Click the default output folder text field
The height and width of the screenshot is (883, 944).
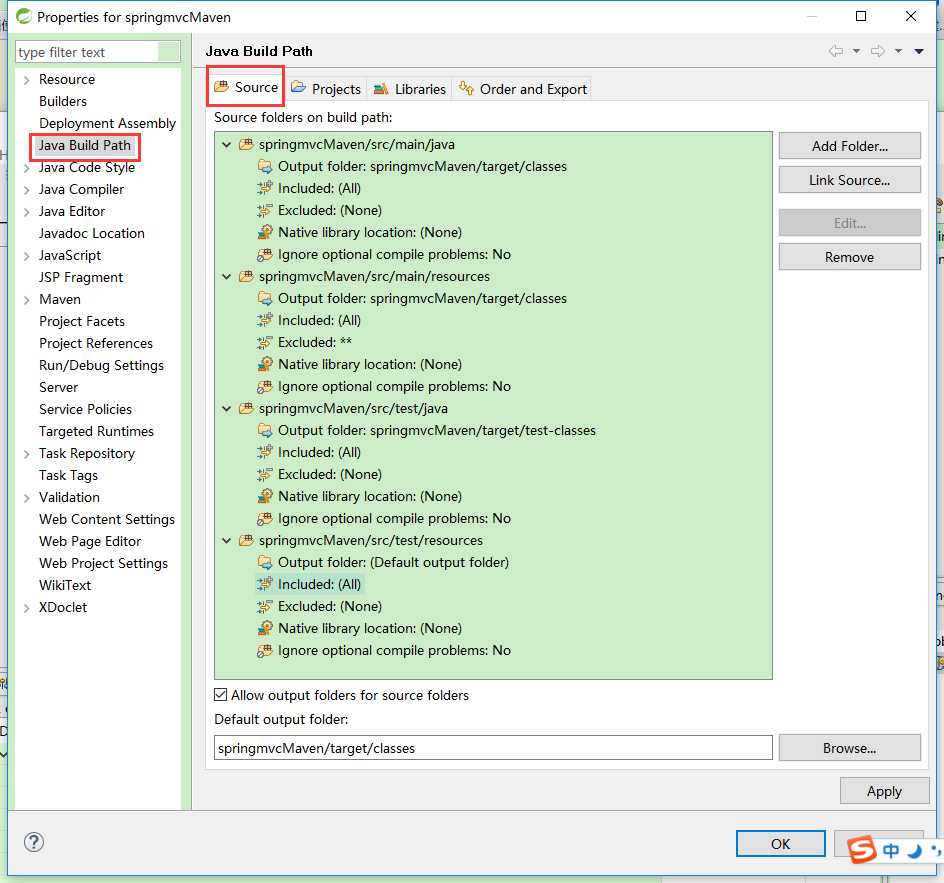click(x=493, y=748)
